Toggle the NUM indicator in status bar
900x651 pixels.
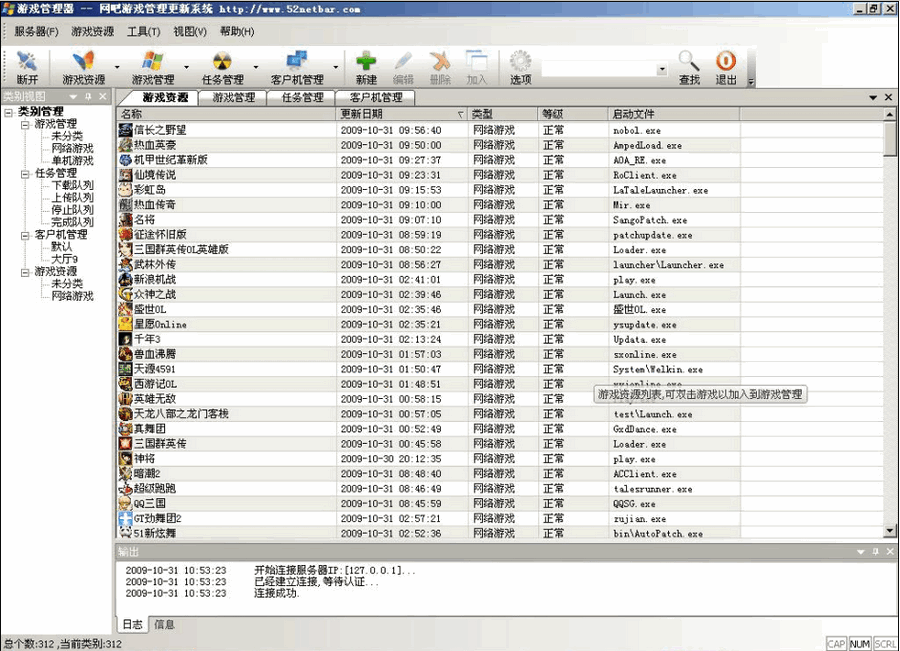tap(858, 644)
